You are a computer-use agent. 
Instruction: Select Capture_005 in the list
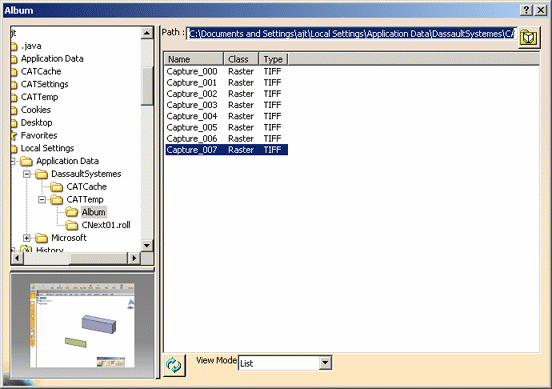(x=227, y=127)
